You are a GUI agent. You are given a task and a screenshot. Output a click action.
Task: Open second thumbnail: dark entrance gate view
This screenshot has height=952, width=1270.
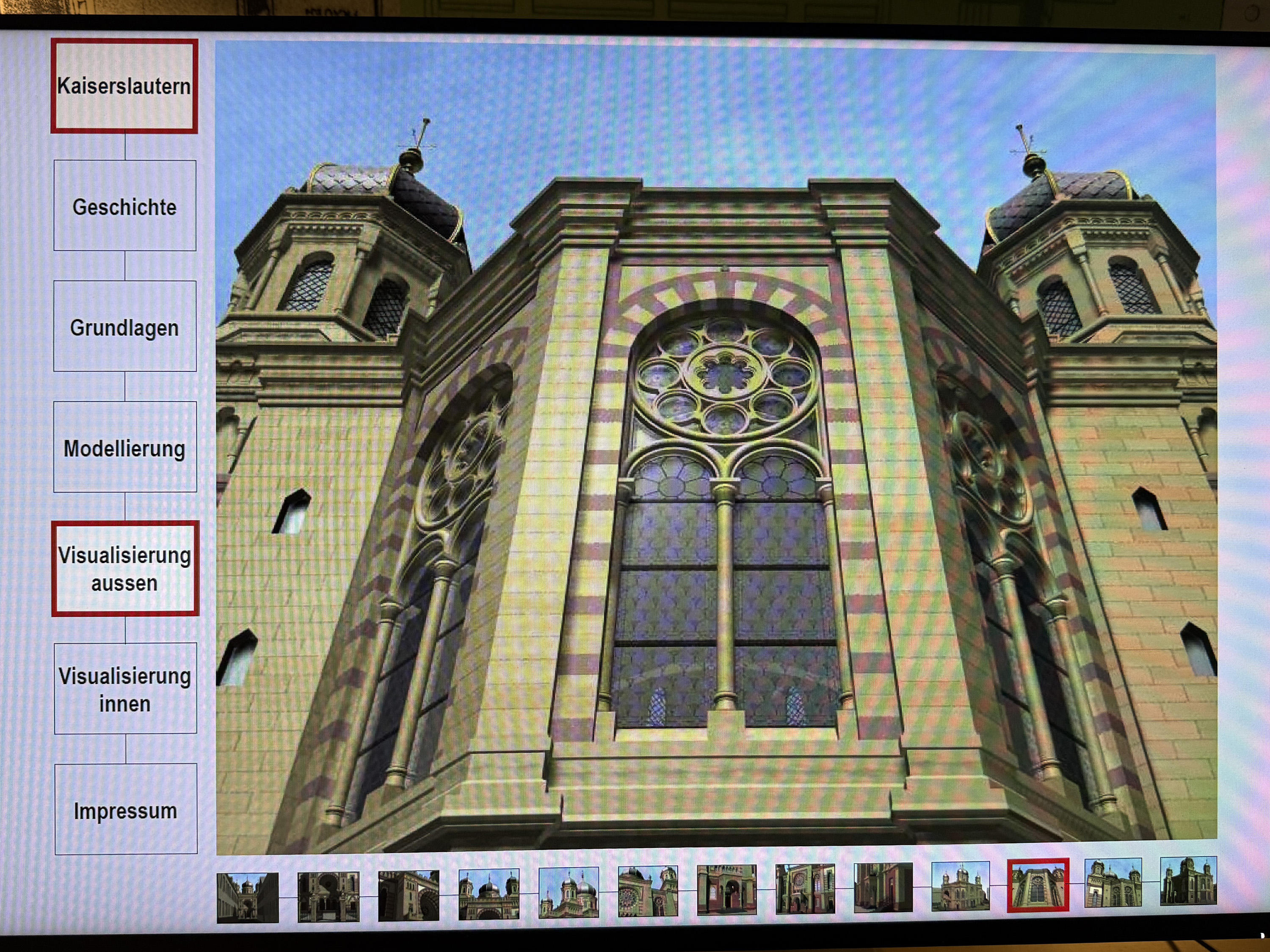[x=329, y=896]
